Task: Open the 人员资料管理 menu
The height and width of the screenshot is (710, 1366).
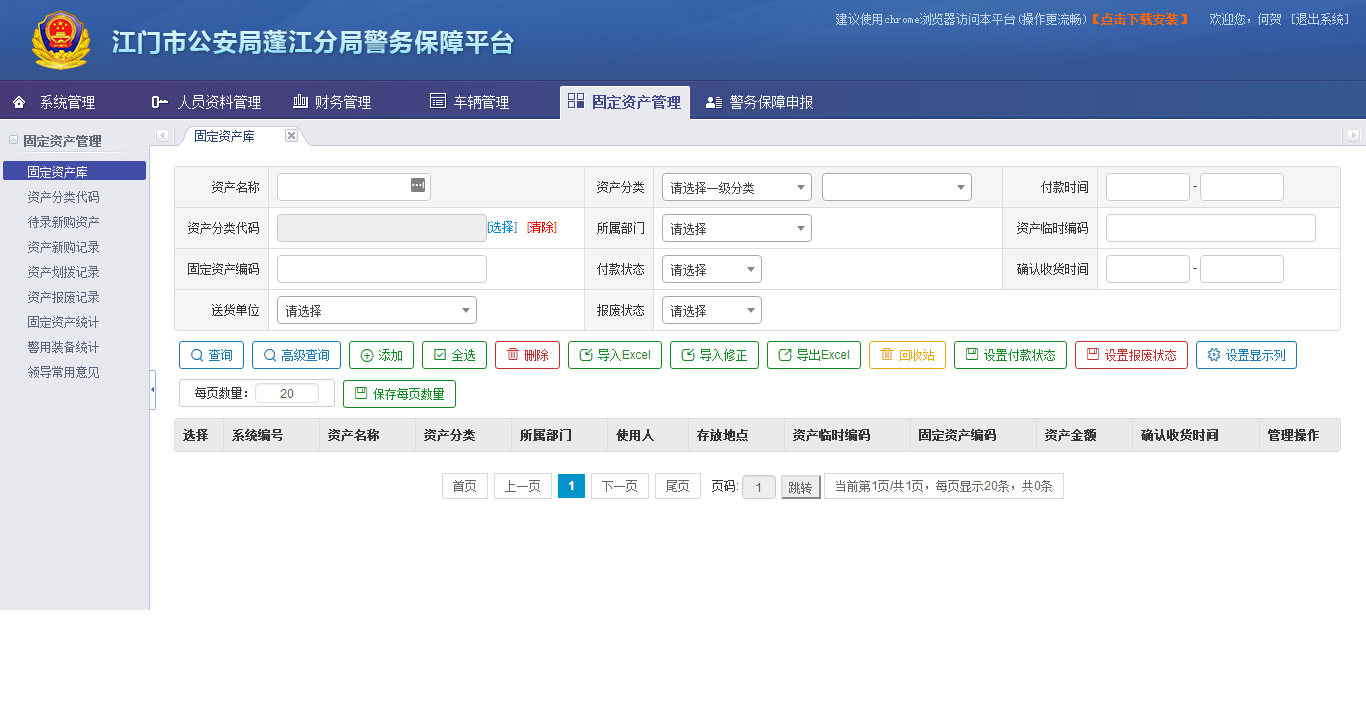Action: (x=219, y=102)
